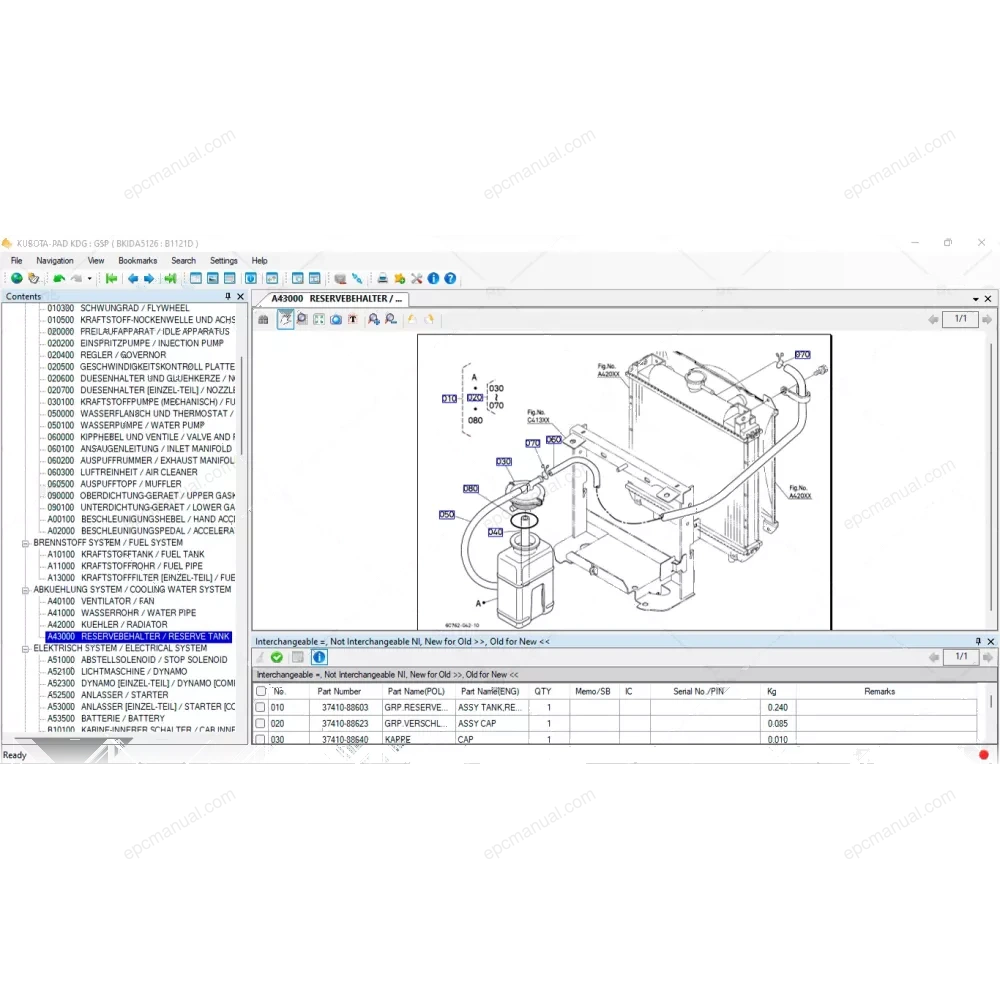Open the Bookmarks menu

[x=138, y=260]
